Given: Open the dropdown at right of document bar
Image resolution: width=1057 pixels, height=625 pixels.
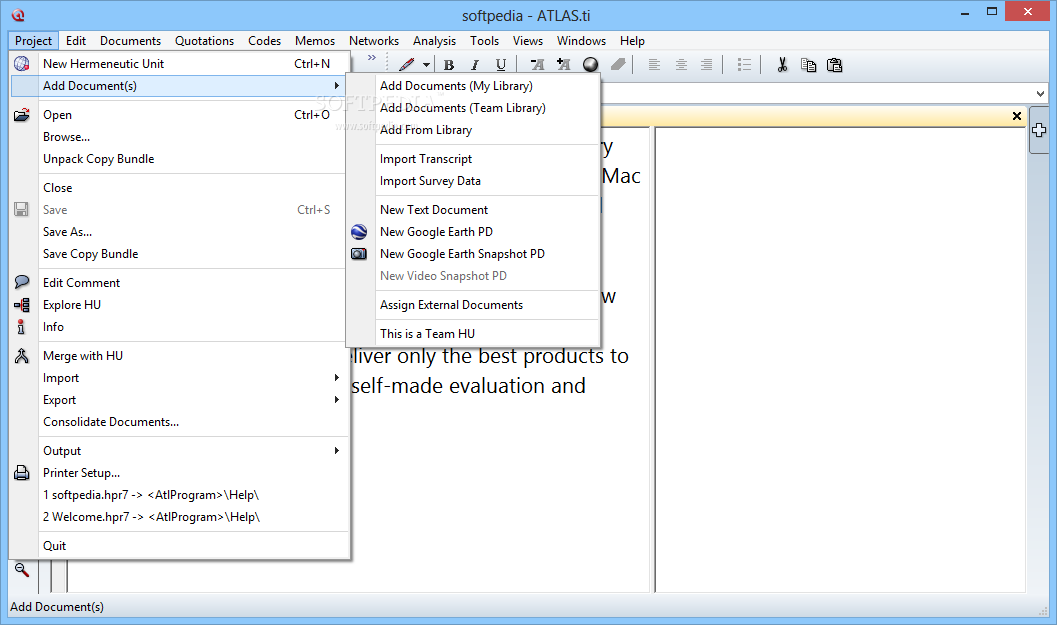Looking at the screenshot, I should pyautogui.click(x=1040, y=94).
